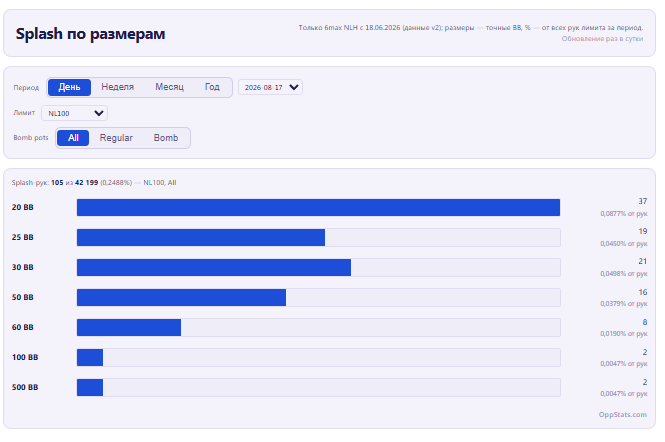Click the Splash-рук summary line
The height and width of the screenshot is (442, 665).
click(94, 183)
